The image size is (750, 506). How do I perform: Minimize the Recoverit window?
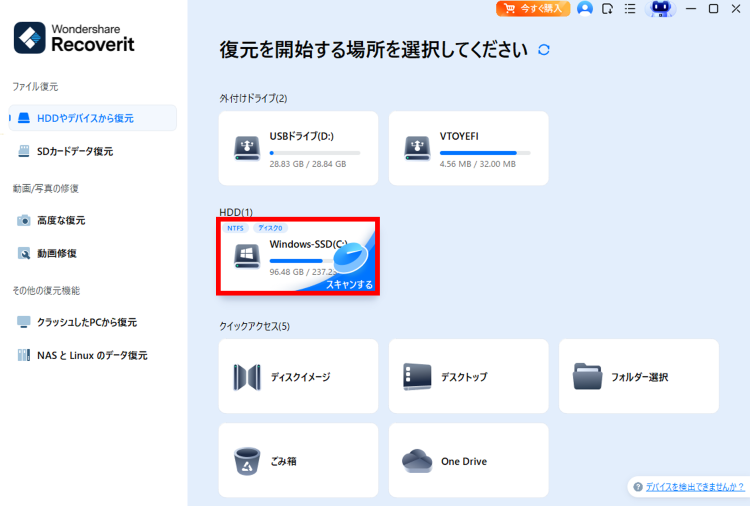coord(691,9)
